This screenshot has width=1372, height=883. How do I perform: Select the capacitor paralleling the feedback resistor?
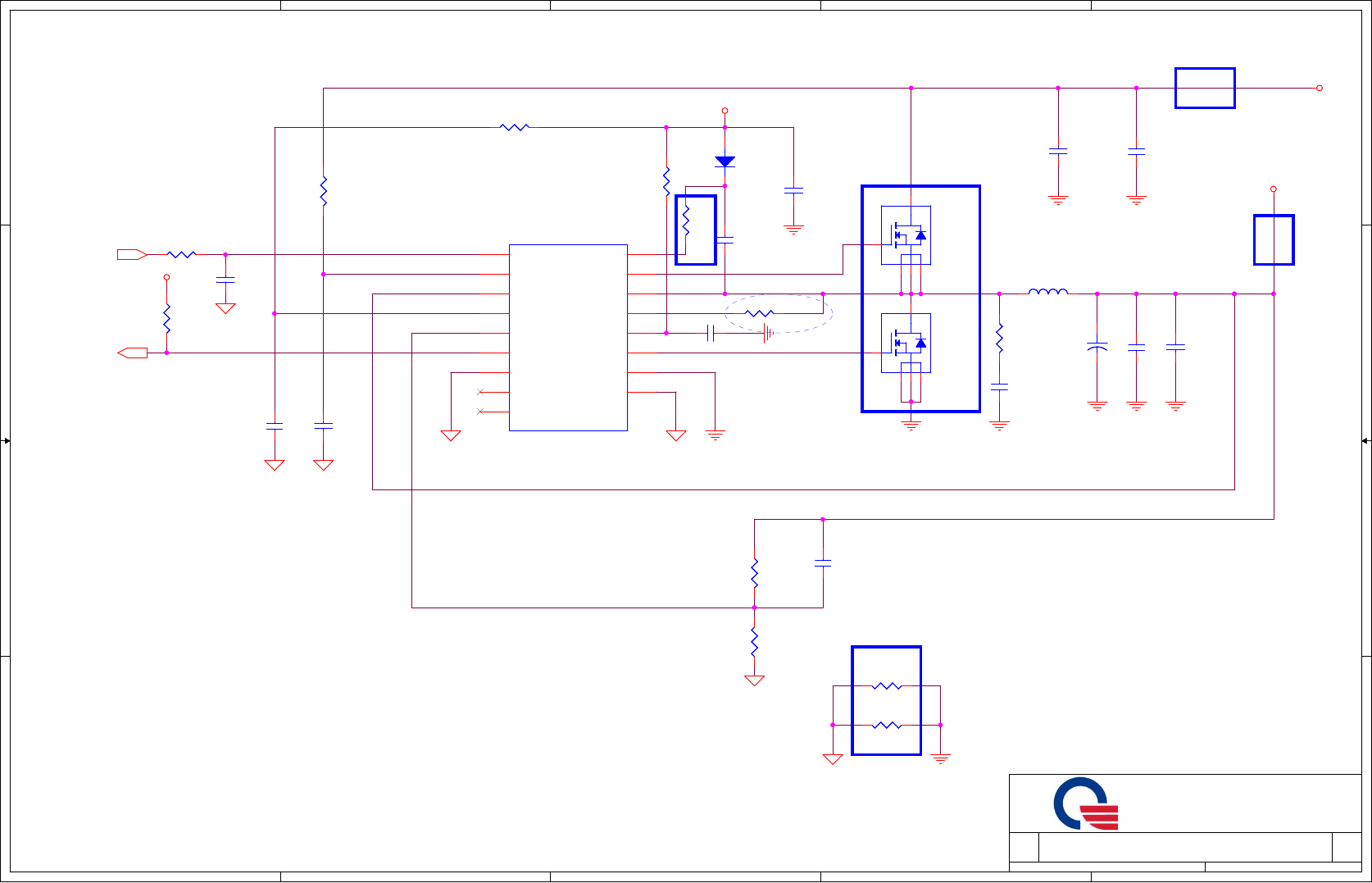[x=823, y=563]
